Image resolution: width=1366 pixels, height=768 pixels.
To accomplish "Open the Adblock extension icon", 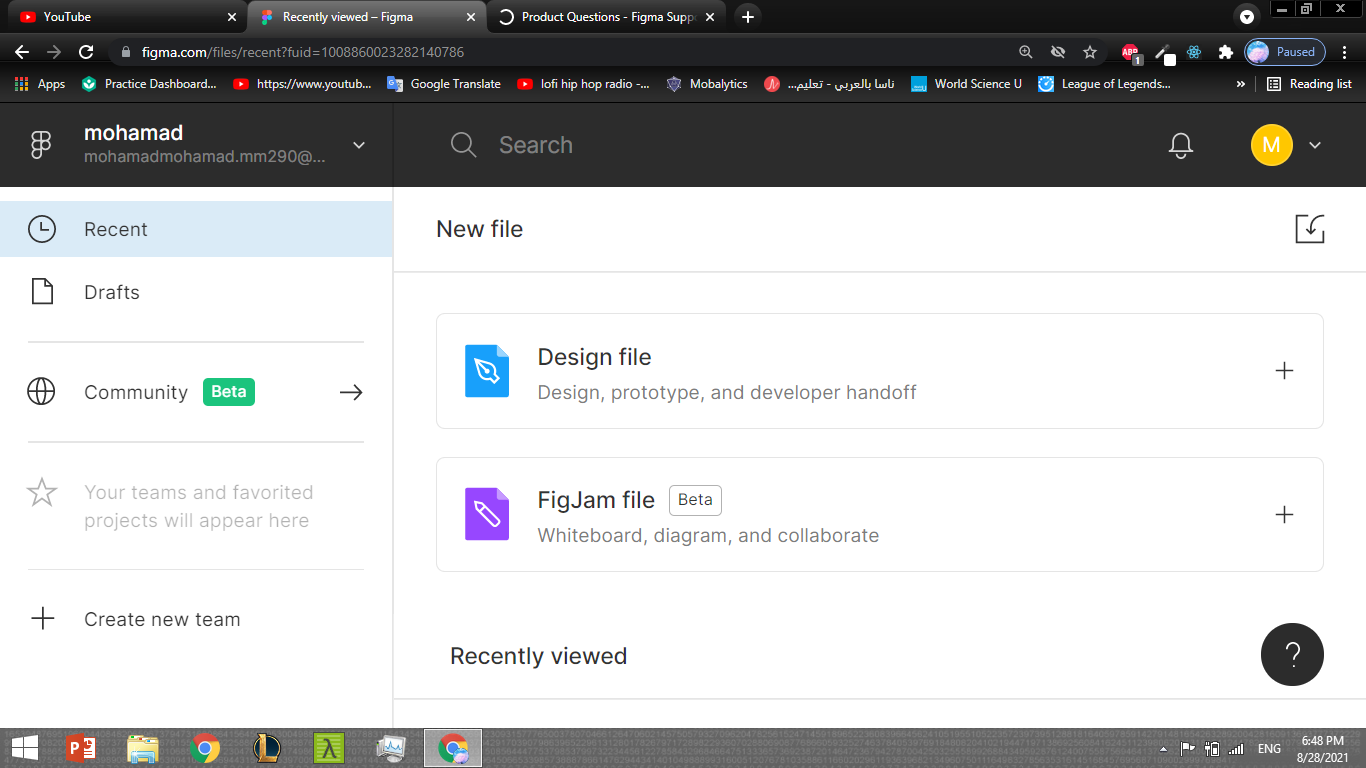I will click(x=1130, y=52).
